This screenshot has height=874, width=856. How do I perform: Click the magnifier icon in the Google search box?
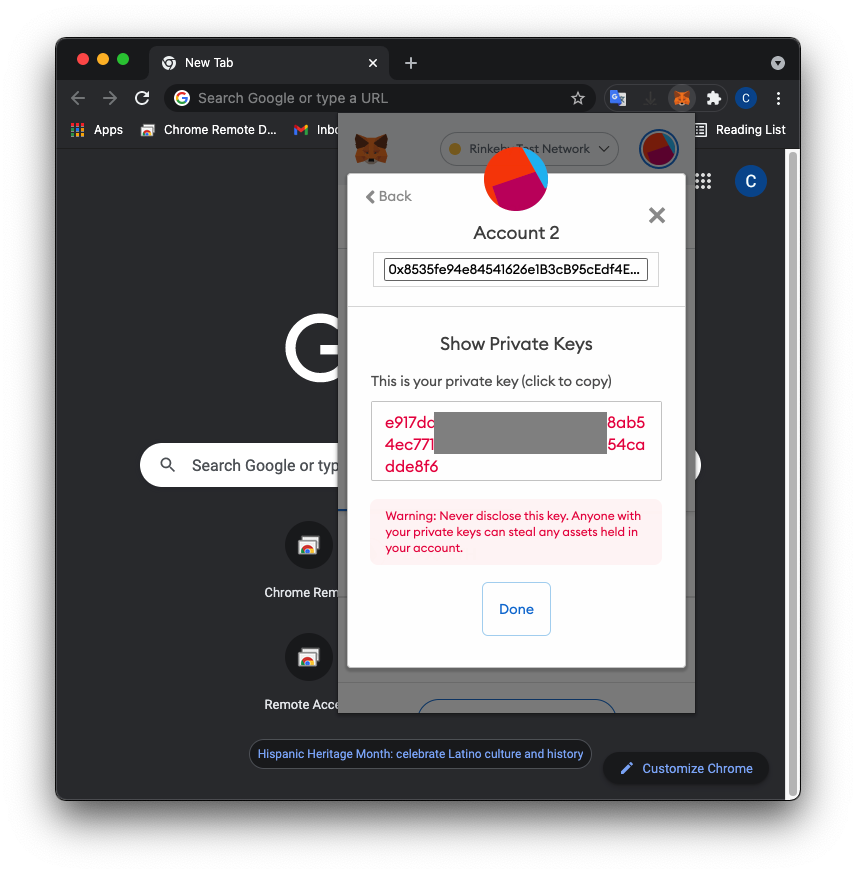(x=167, y=465)
